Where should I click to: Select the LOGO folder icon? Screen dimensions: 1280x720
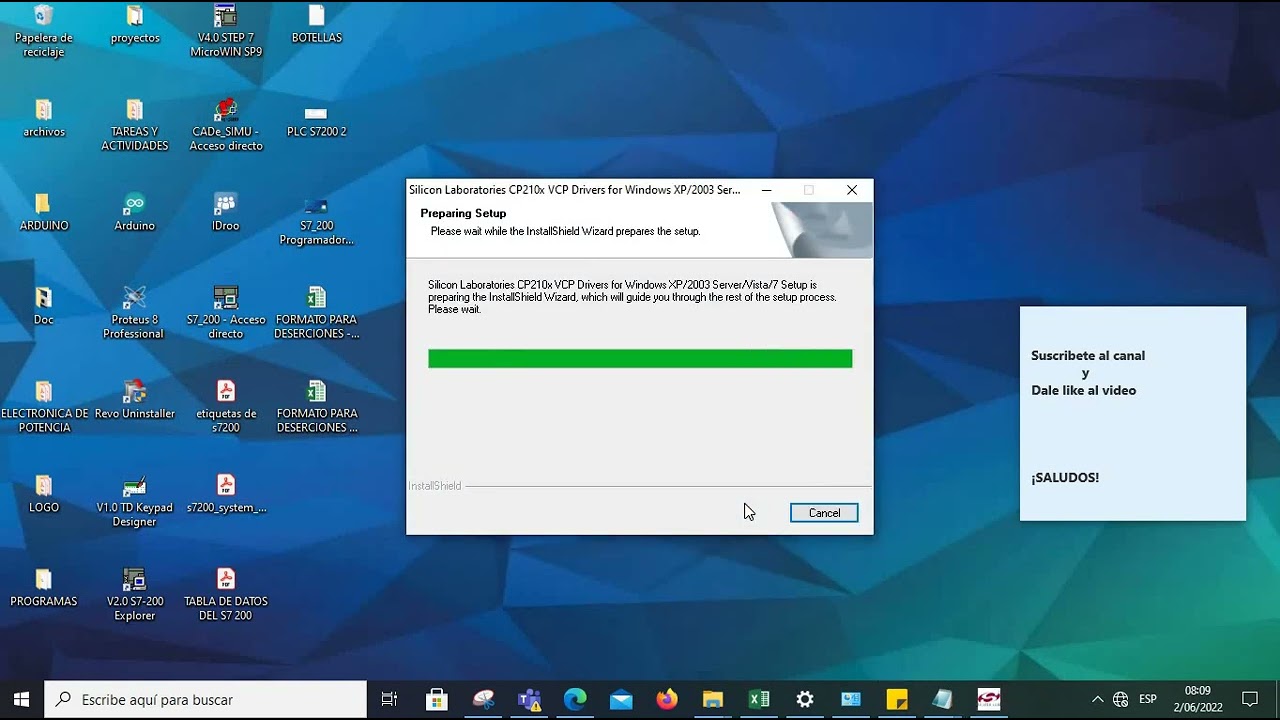point(44,494)
